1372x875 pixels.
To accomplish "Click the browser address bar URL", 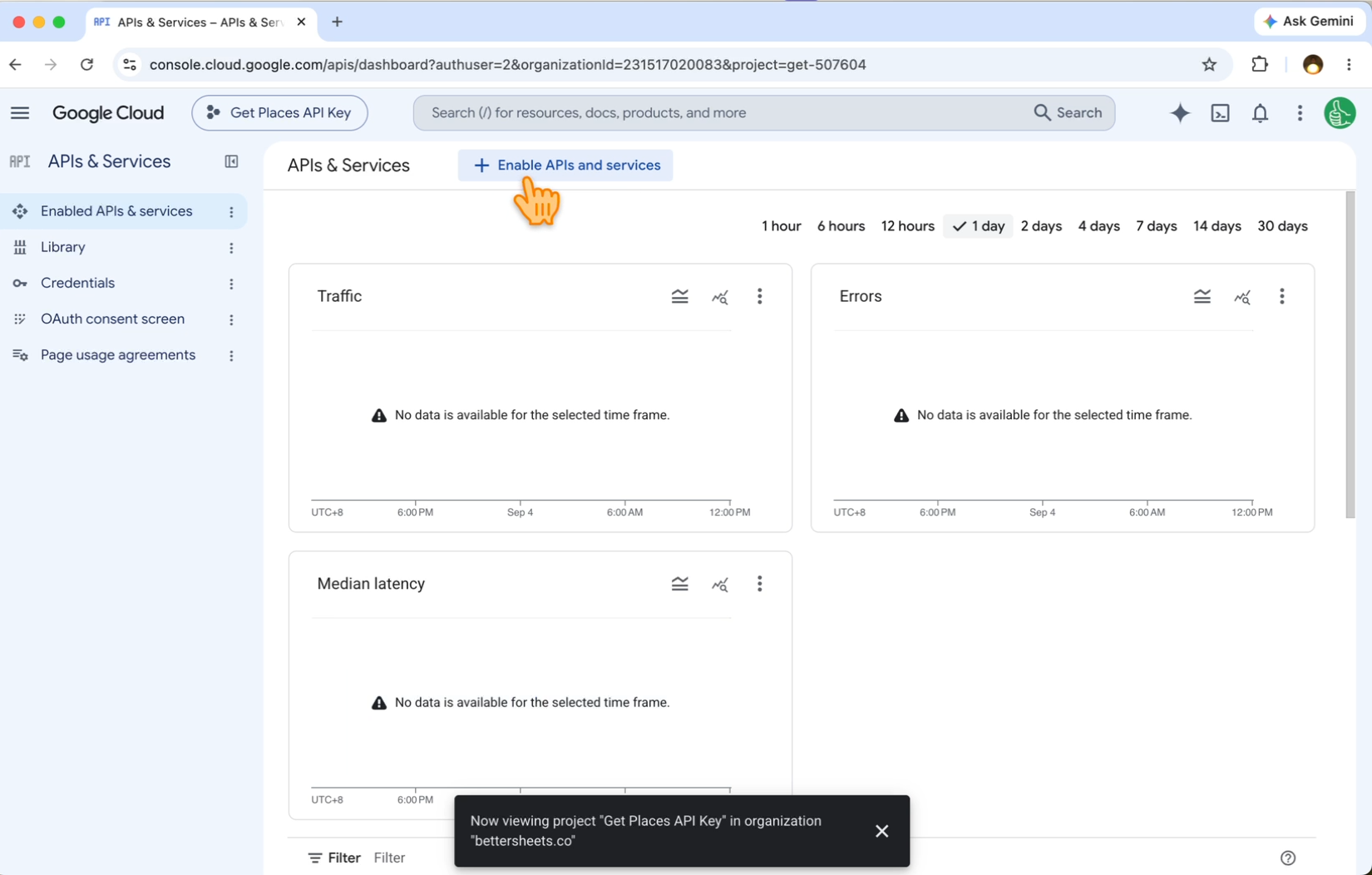I will [507, 64].
